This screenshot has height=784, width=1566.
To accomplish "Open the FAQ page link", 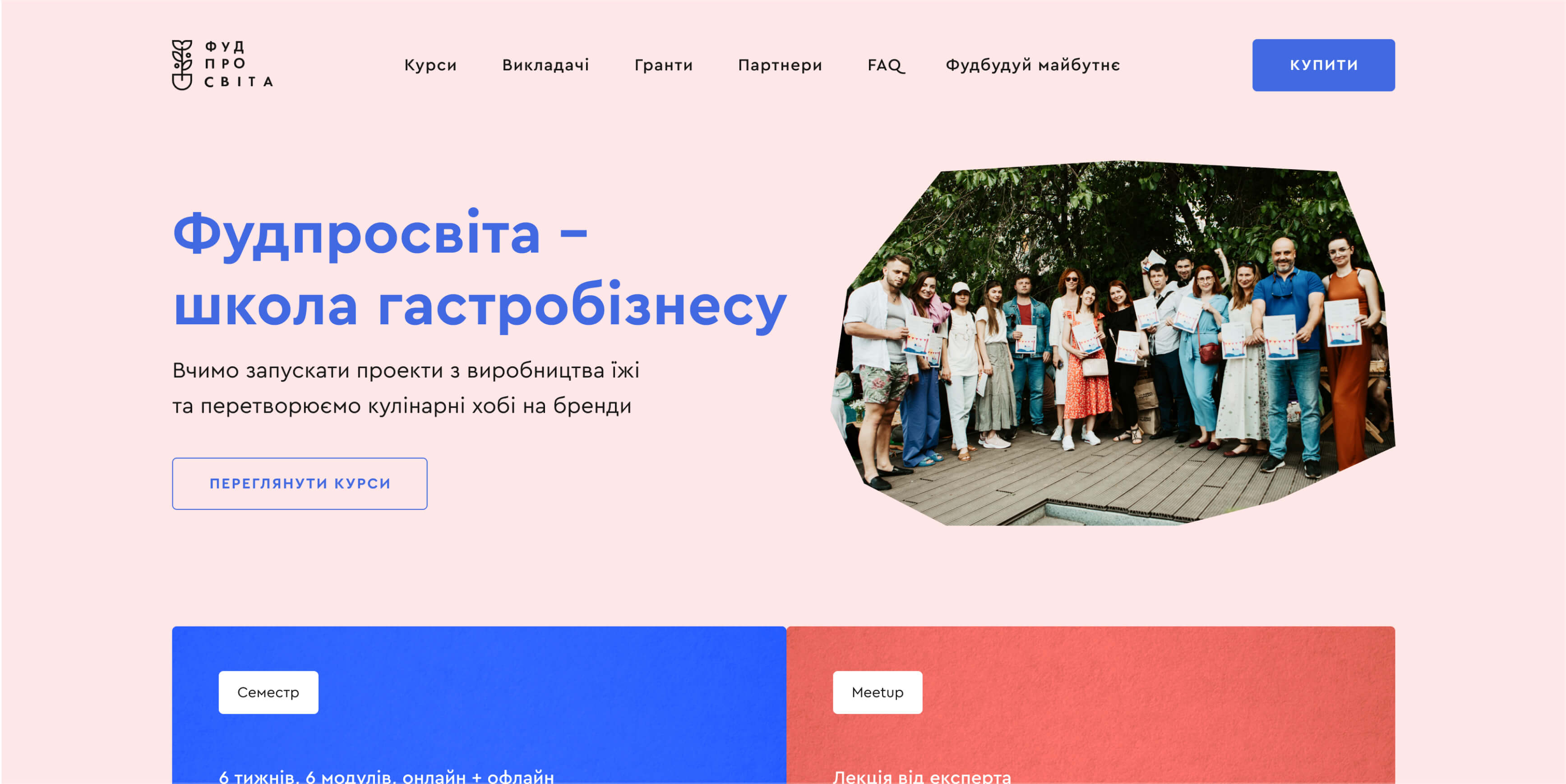I will point(886,65).
